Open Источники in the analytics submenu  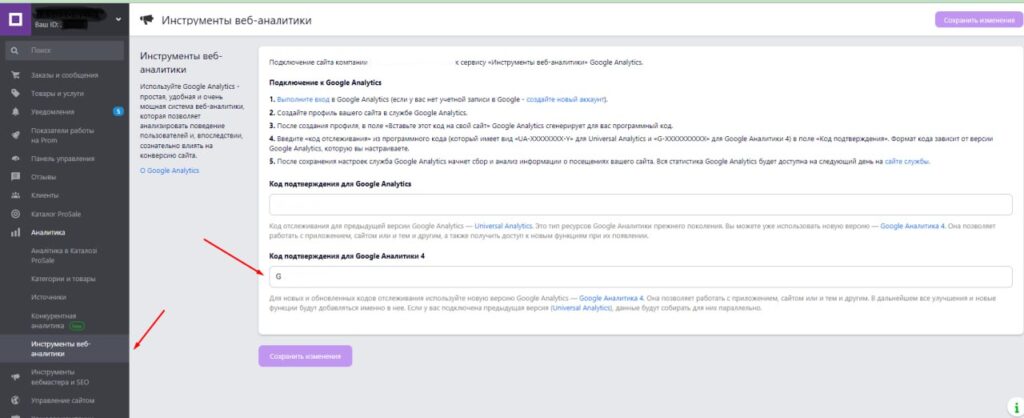click(49, 297)
